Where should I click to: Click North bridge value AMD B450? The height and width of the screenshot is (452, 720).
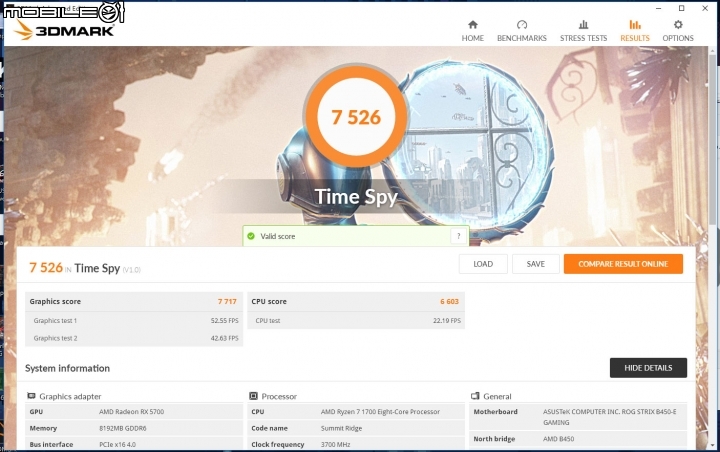click(558, 439)
